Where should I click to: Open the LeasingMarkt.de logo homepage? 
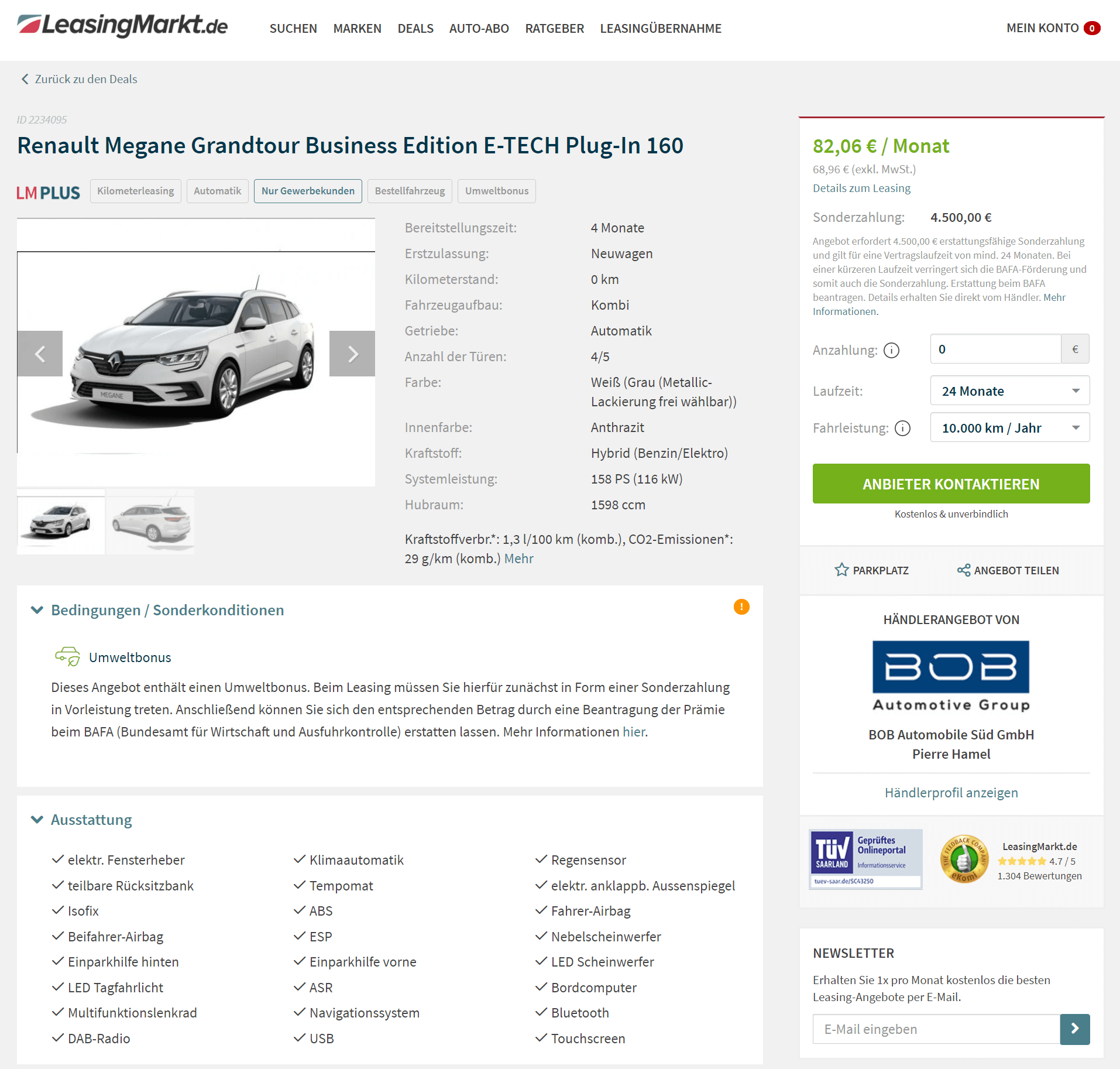[x=122, y=26]
